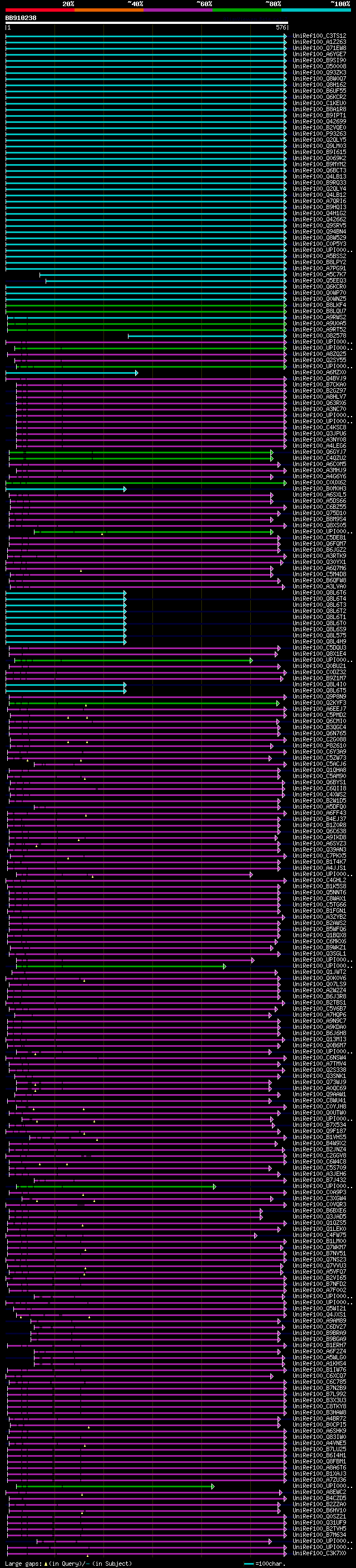Click the UniRef100_Q75D10 label
356x1568 pixels.
coord(319,513)
